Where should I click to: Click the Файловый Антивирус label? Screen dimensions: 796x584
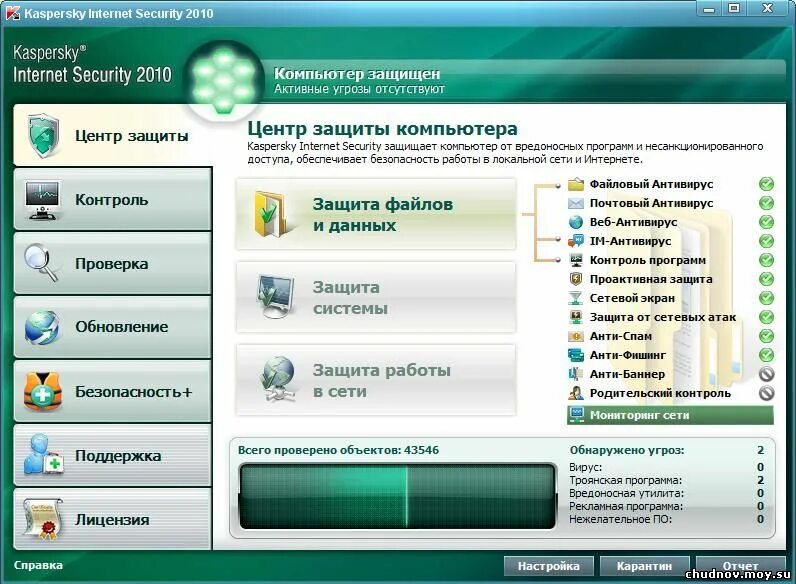[x=651, y=184]
